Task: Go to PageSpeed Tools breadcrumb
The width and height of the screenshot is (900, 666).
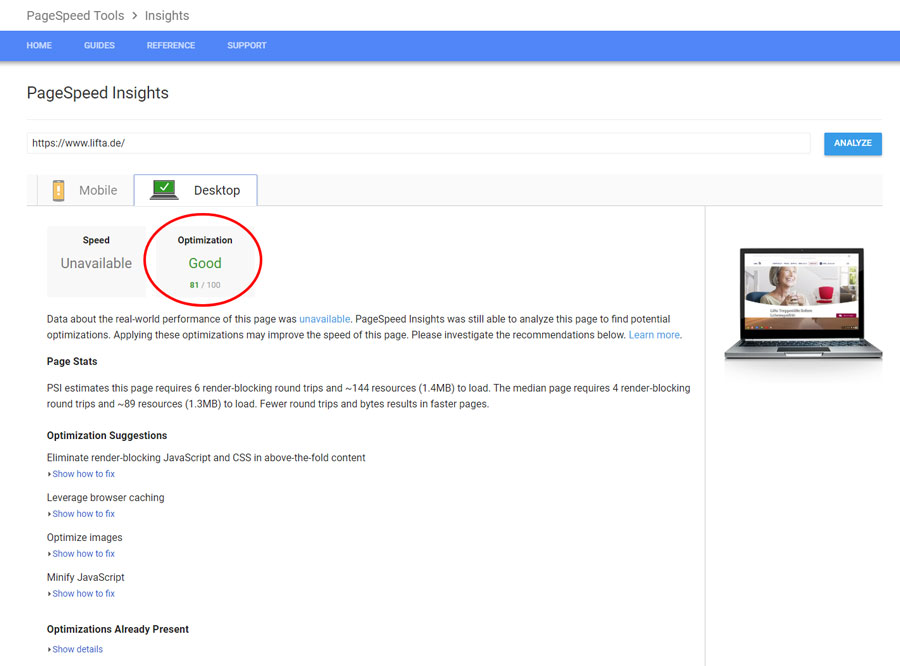Action: pos(75,16)
